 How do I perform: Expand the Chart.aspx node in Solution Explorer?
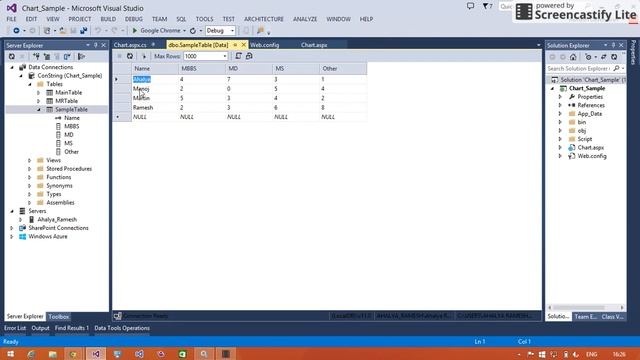[560, 148]
